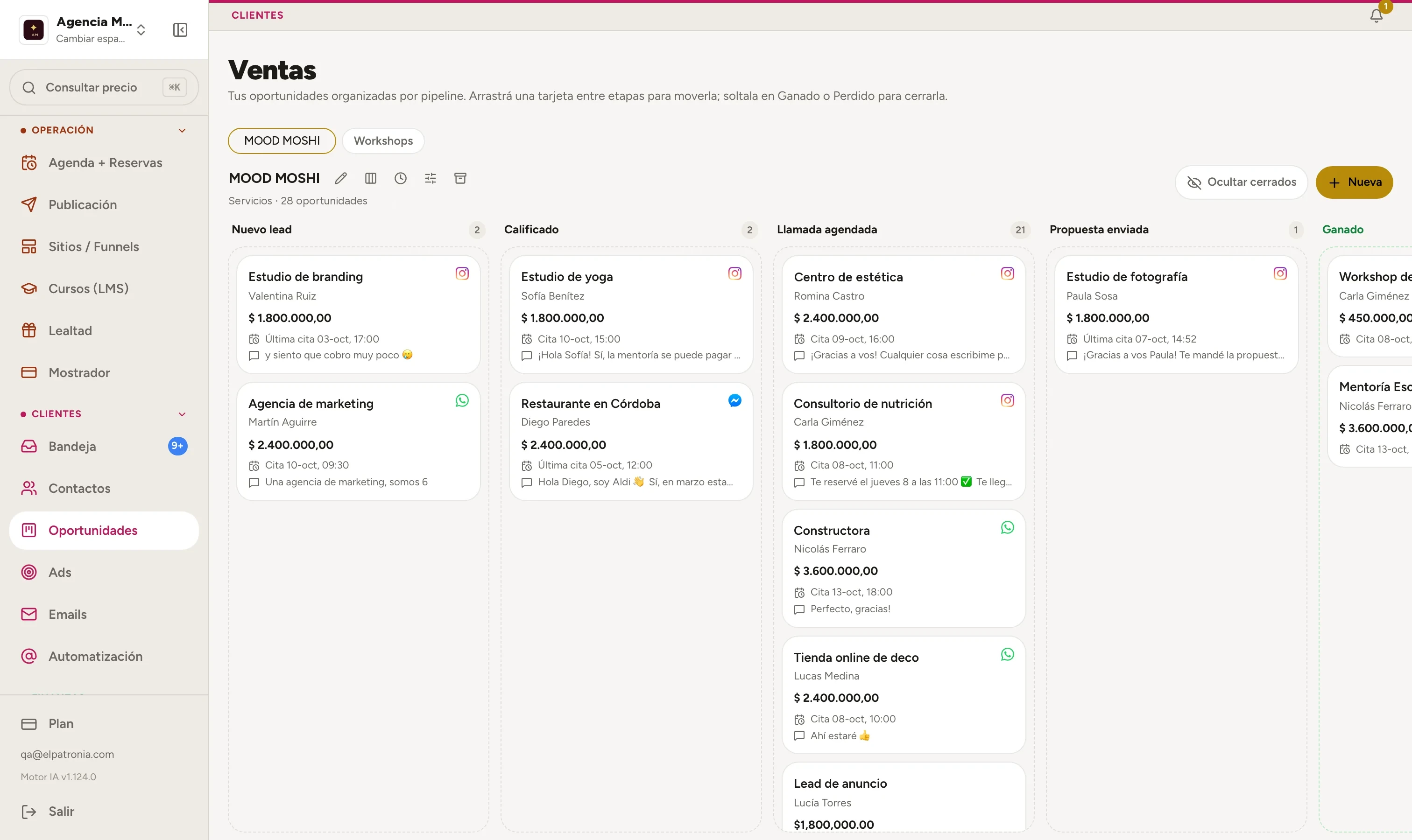Open notifications bell

1377,15
